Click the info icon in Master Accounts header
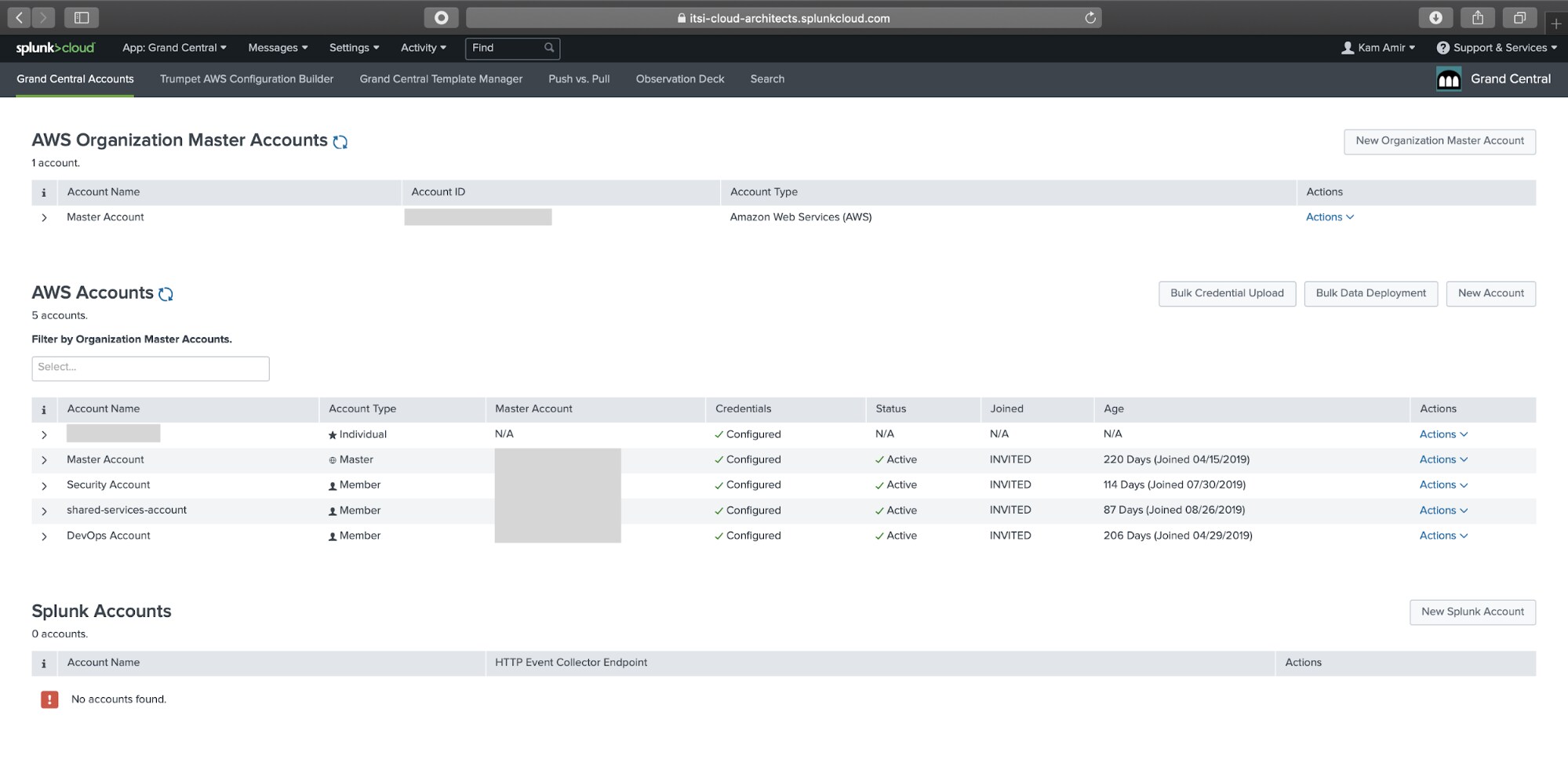The height and width of the screenshot is (759, 1568). [x=44, y=192]
